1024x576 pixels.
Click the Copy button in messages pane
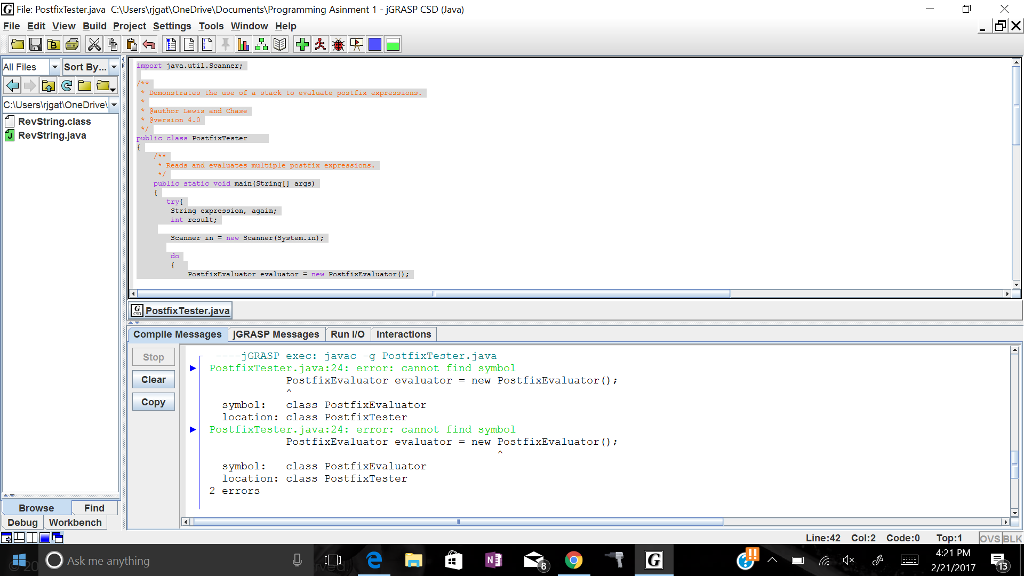[153, 402]
